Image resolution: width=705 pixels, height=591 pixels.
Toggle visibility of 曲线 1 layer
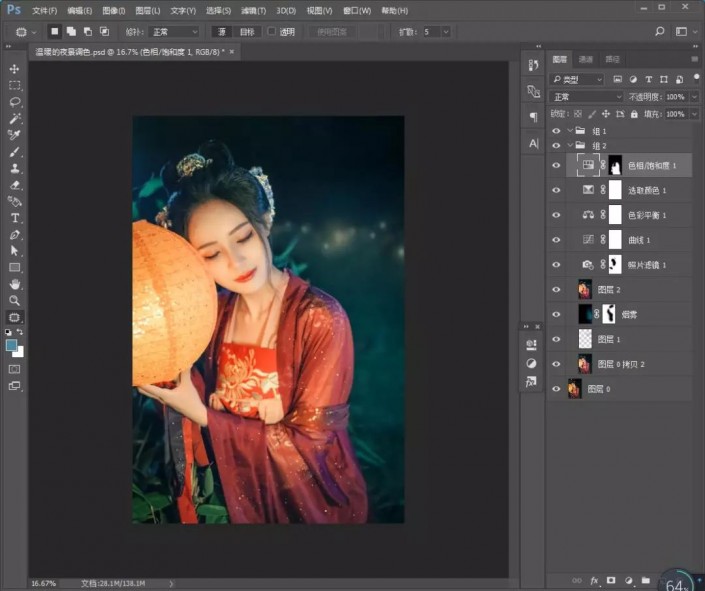(556, 240)
